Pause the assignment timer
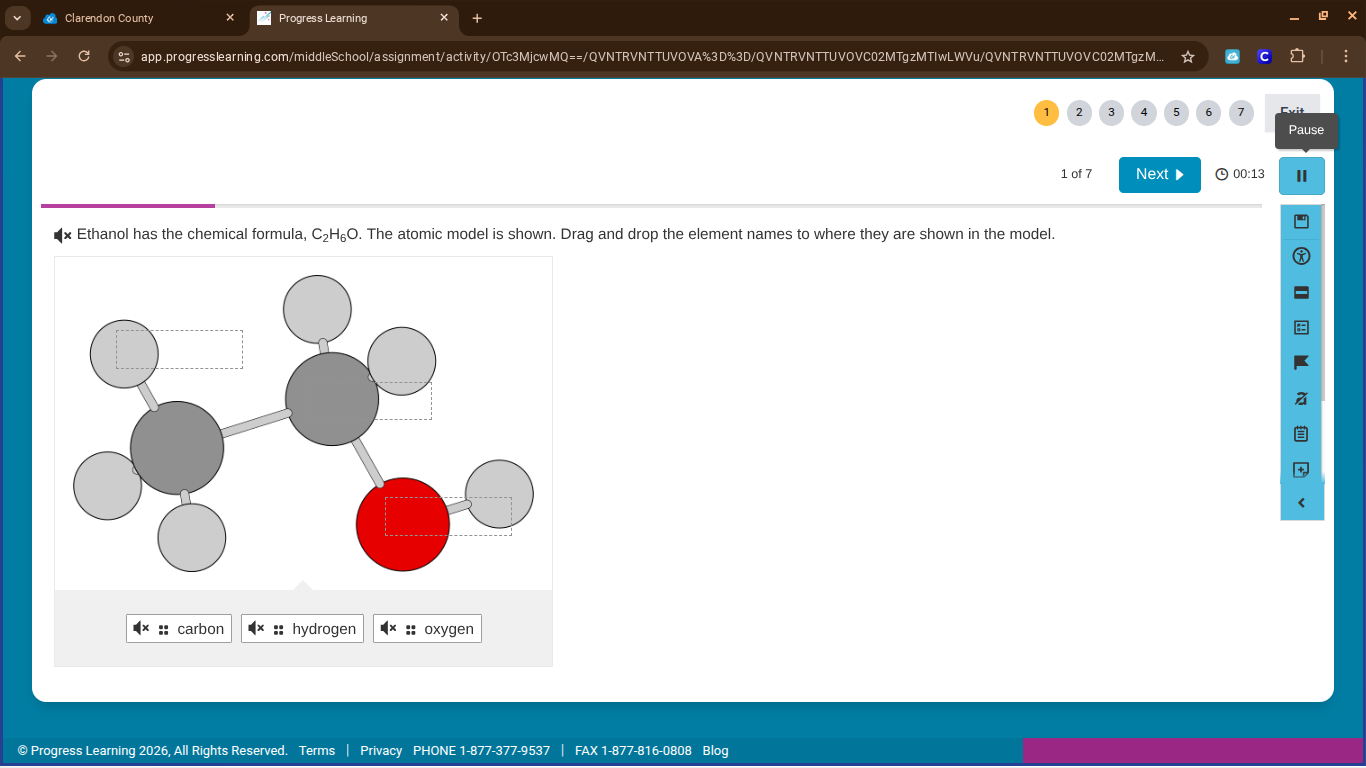 pos(1301,175)
